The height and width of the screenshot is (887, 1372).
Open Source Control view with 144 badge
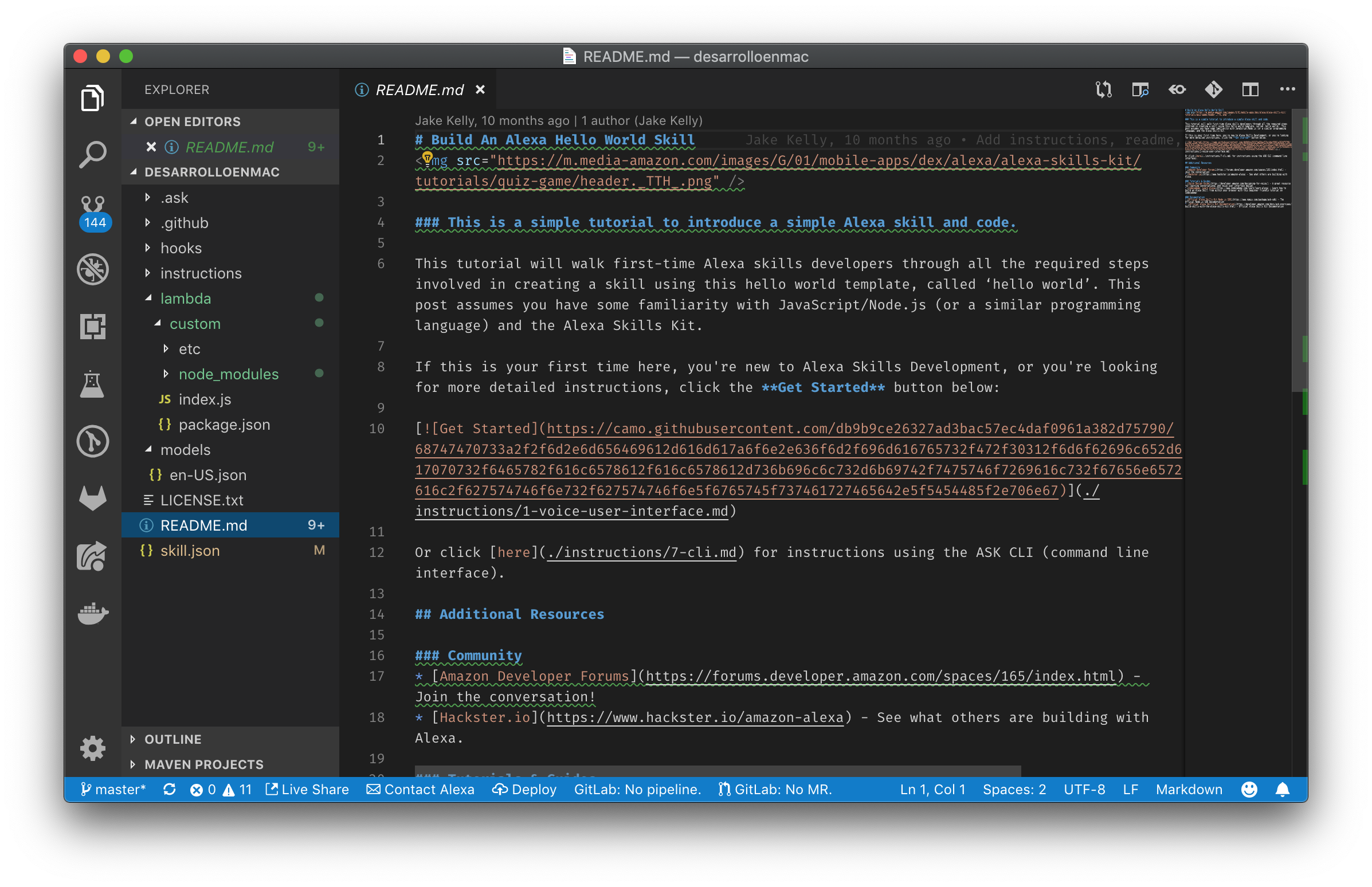point(93,212)
